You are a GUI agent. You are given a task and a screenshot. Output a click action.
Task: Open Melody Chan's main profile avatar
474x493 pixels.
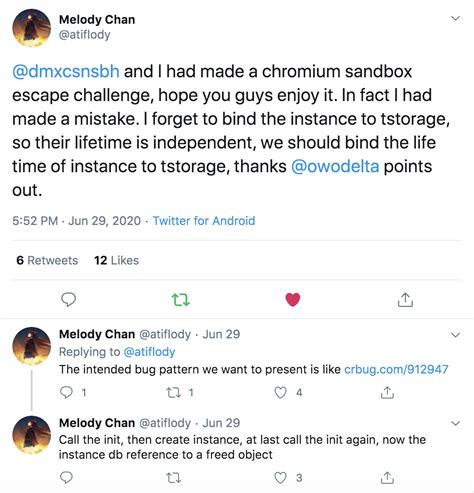pyautogui.click(x=32, y=28)
